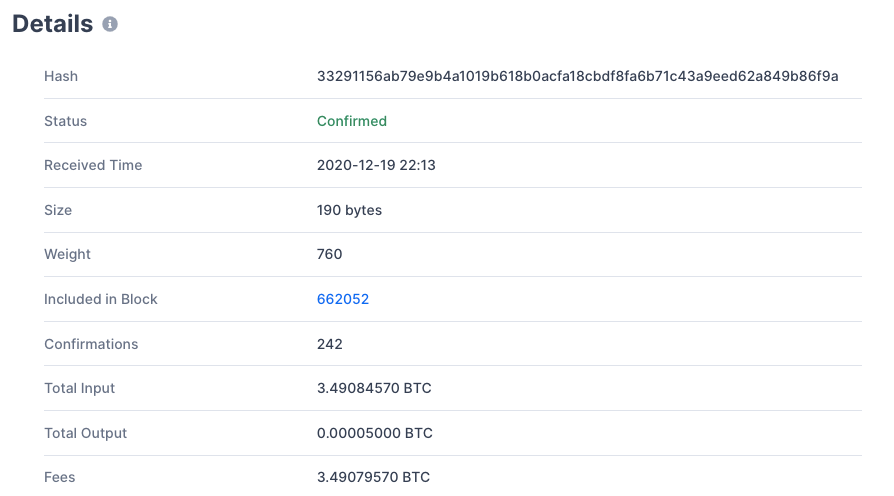Click the Confirmed status text
Image resolution: width=894 pixels, height=496 pixels.
(x=352, y=121)
